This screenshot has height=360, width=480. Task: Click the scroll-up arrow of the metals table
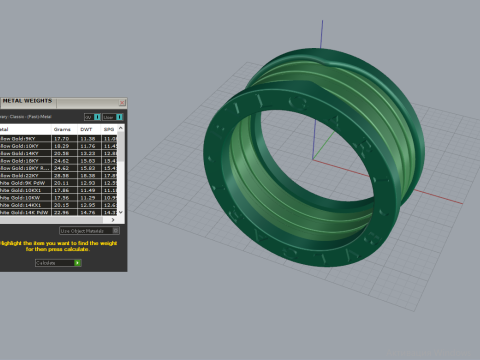121,128
